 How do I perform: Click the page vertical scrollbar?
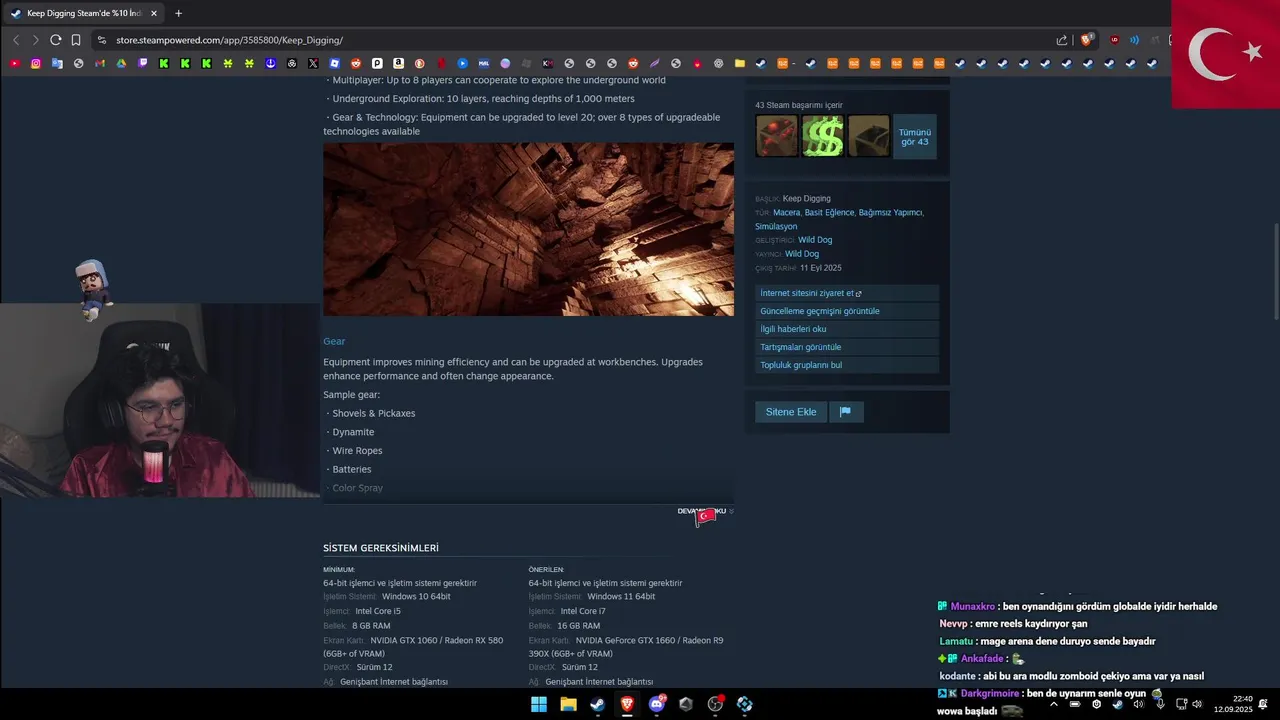coord(1275,270)
